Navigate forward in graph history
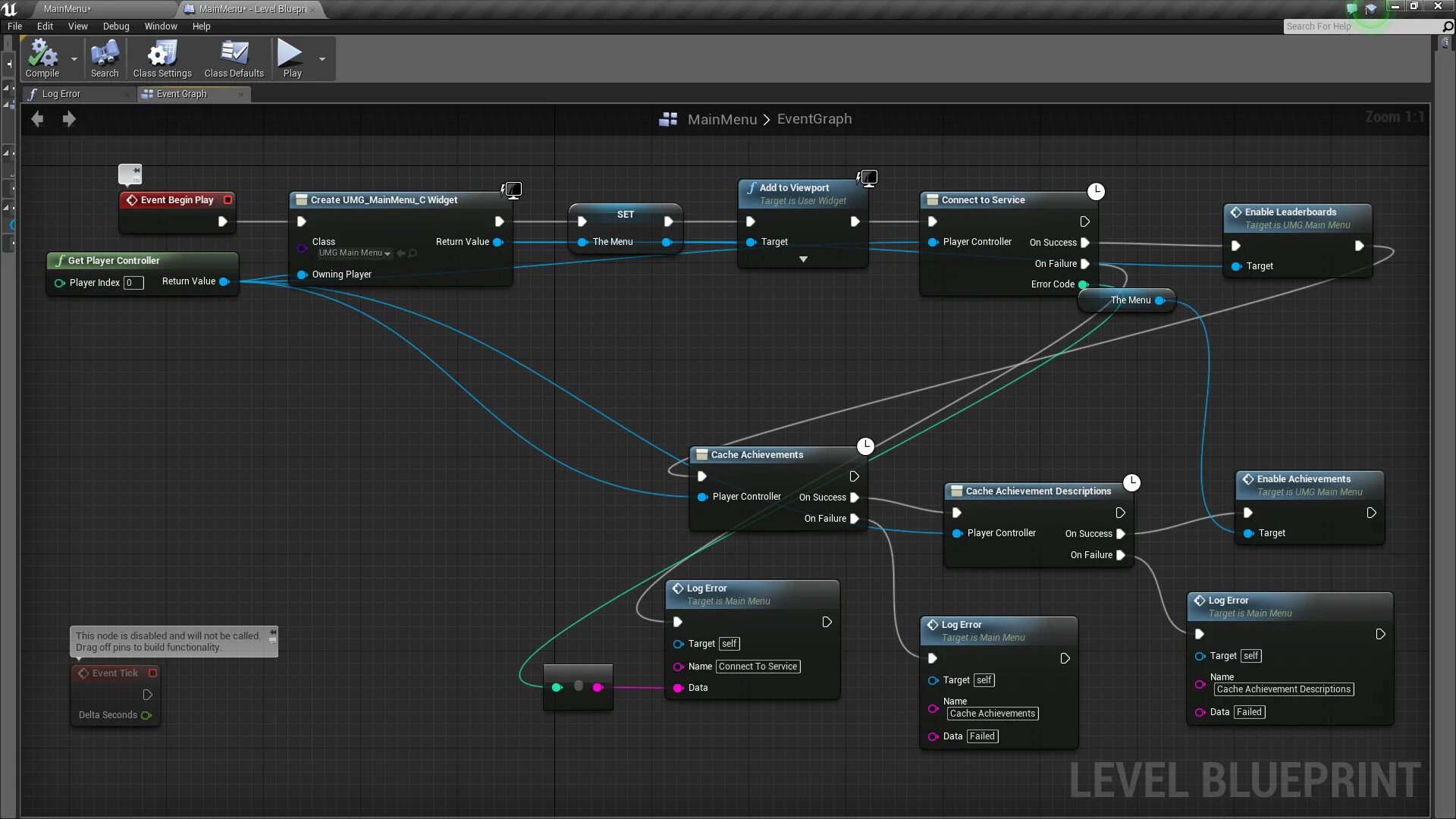 coord(69,119)
